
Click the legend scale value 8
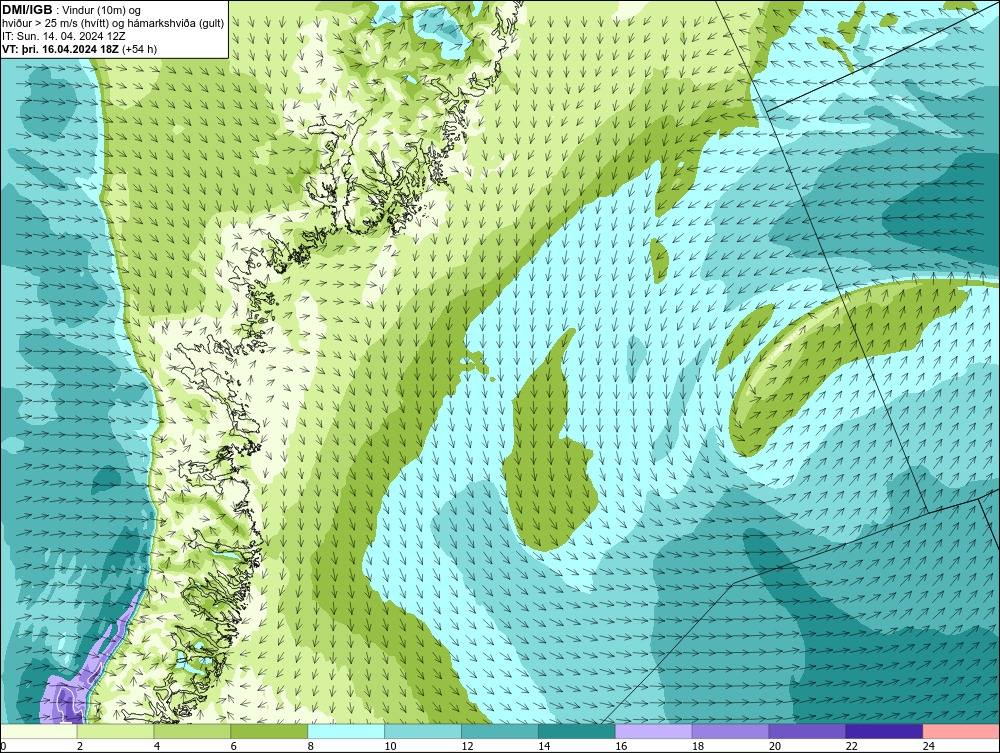(311, 746)
